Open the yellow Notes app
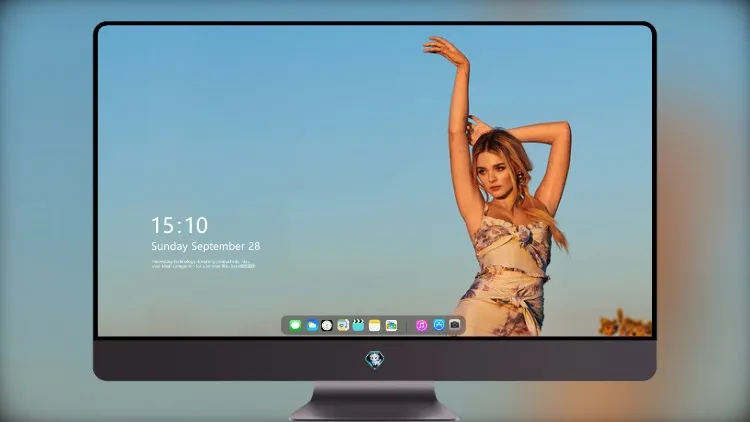The image size is (750, 422). click(x=375, y=325)
